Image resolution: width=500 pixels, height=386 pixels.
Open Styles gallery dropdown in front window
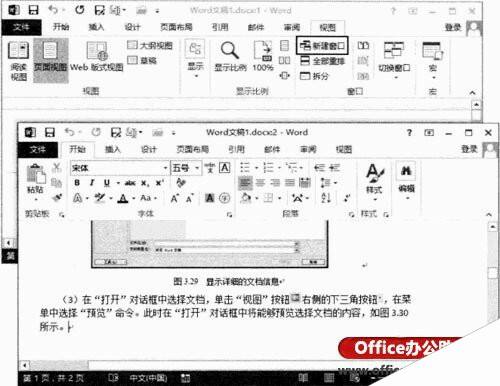375,182
